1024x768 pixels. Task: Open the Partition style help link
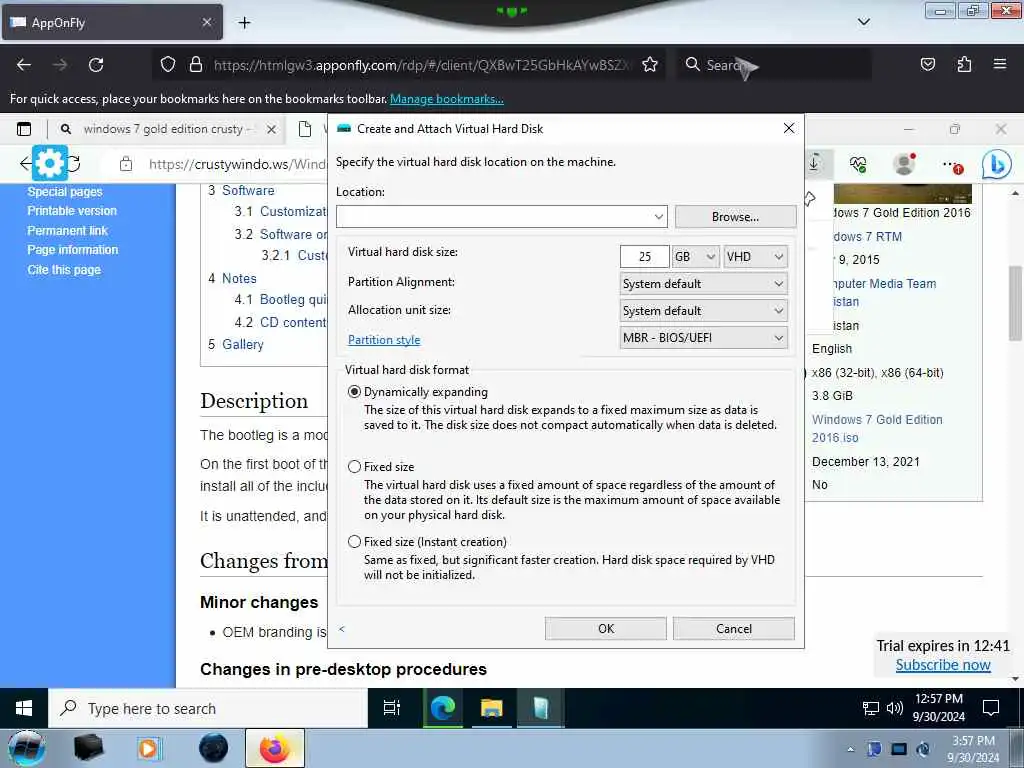pos(384,340)
